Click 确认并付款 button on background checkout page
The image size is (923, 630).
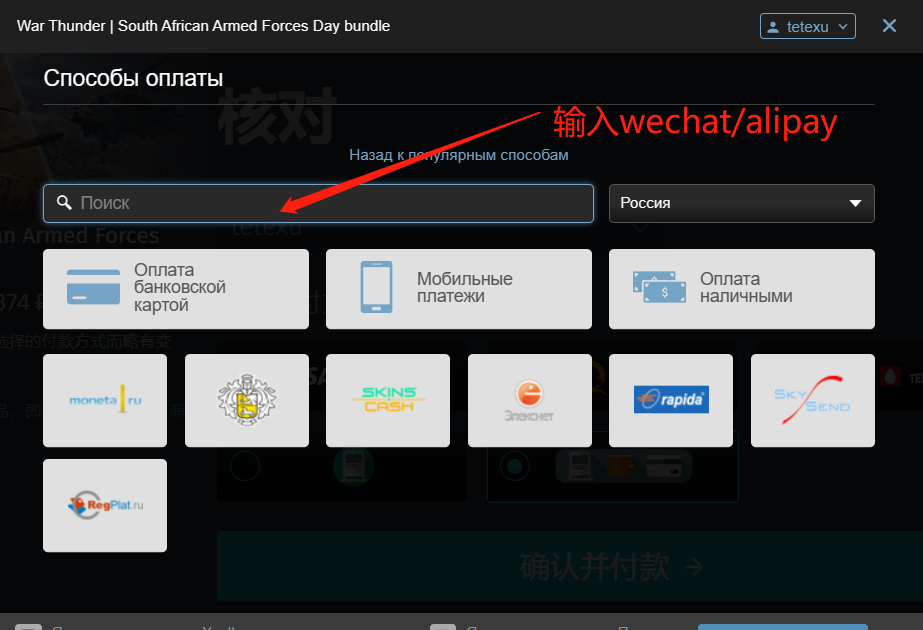(x=570, y=566)
